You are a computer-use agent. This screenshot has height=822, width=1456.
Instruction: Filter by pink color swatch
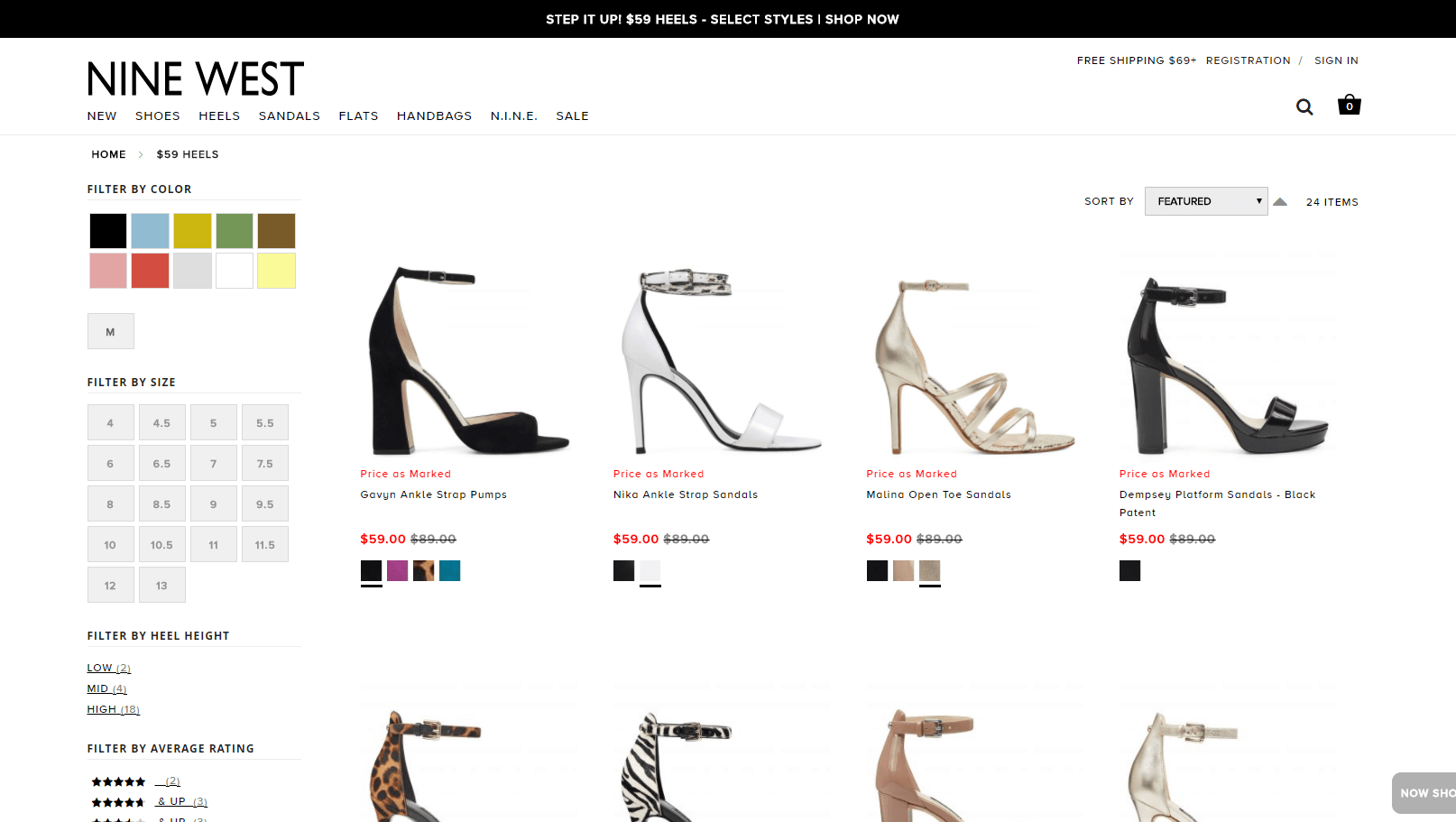[x=108, y=271]
